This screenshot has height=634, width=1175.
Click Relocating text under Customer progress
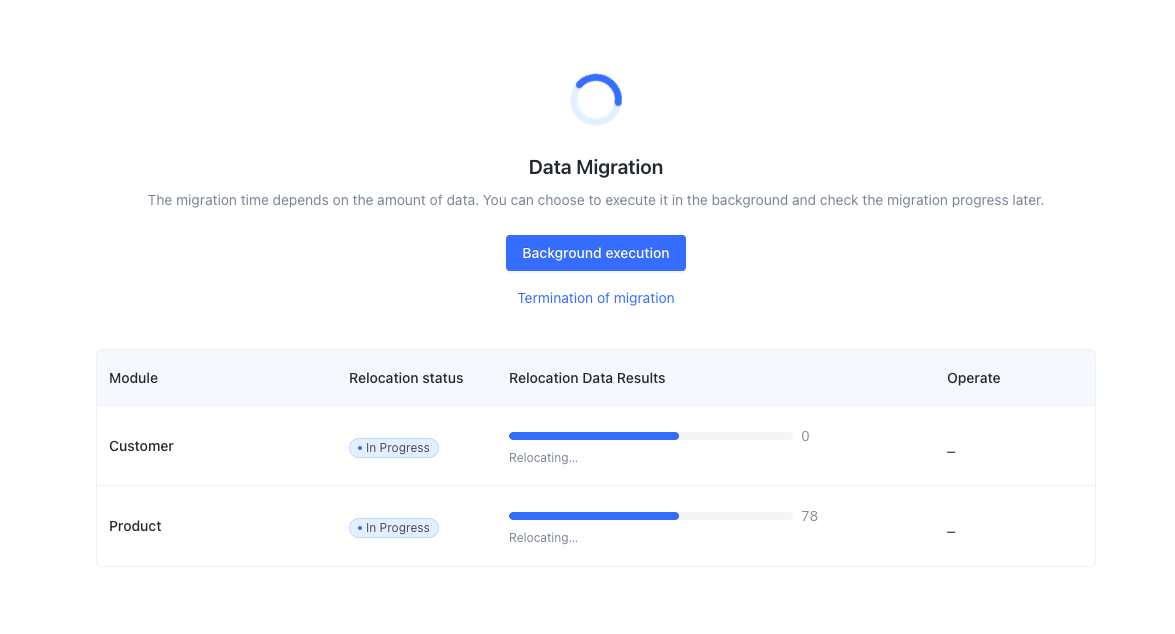click(543, 458)
